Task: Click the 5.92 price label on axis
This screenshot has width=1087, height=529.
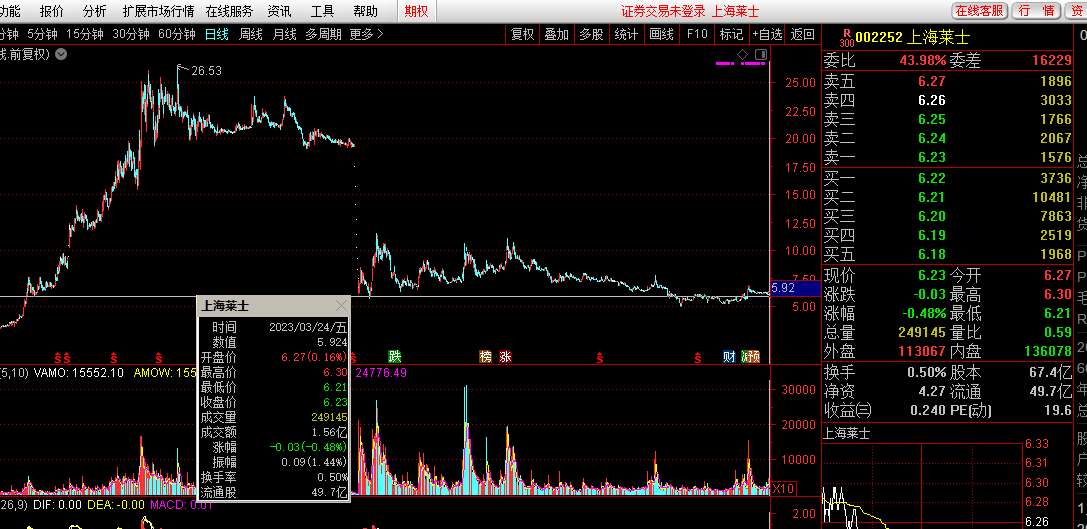Action: [x=784, y=288]
